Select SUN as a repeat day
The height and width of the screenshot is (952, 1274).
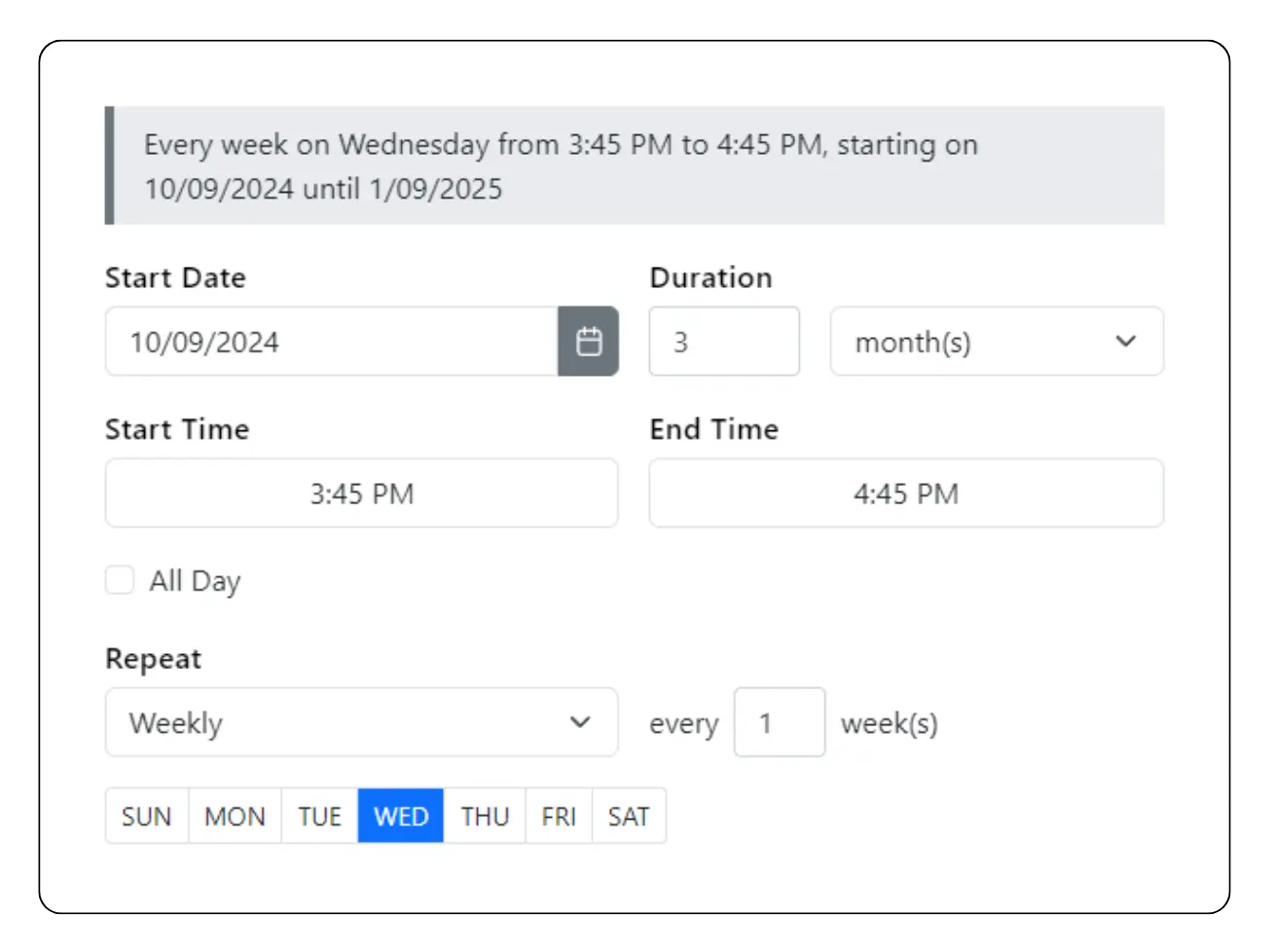coord(146,816)
